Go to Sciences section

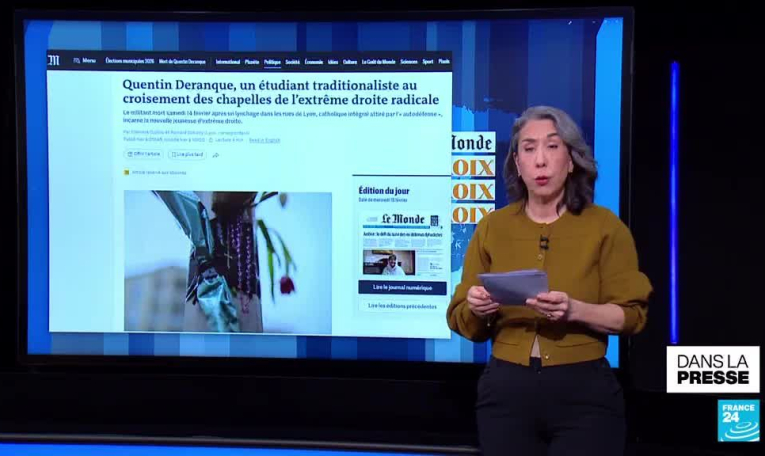point(409,62)
